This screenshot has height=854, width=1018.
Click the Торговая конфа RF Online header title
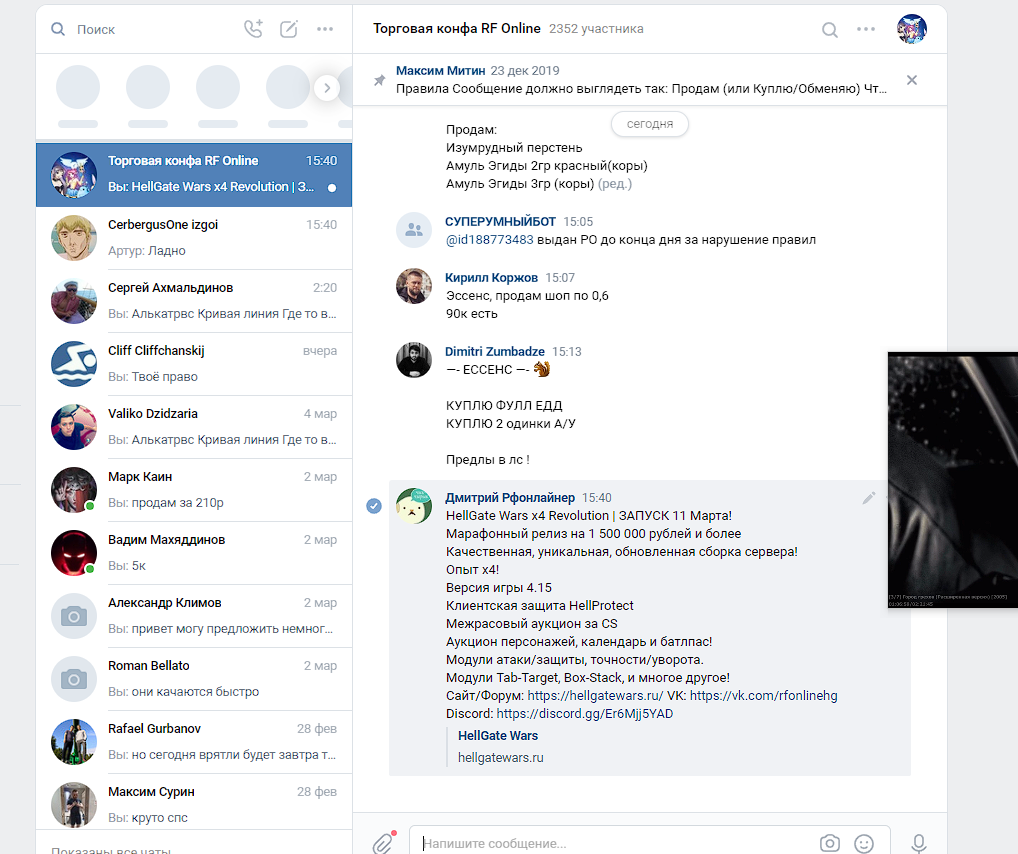pos(456,29)
